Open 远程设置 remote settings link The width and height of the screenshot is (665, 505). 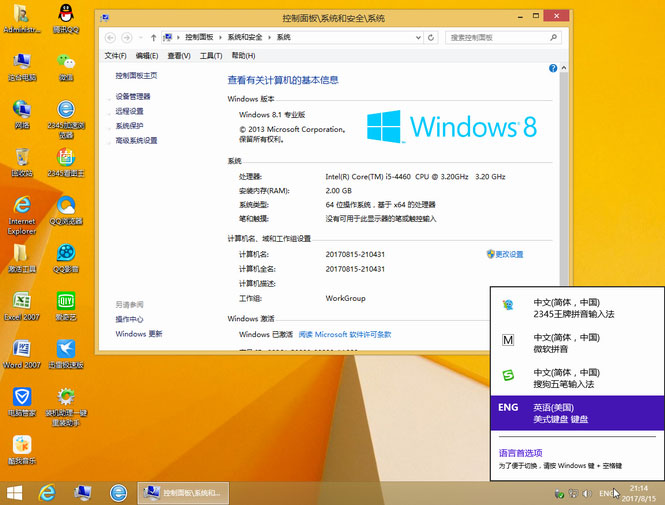coord(129,111)
